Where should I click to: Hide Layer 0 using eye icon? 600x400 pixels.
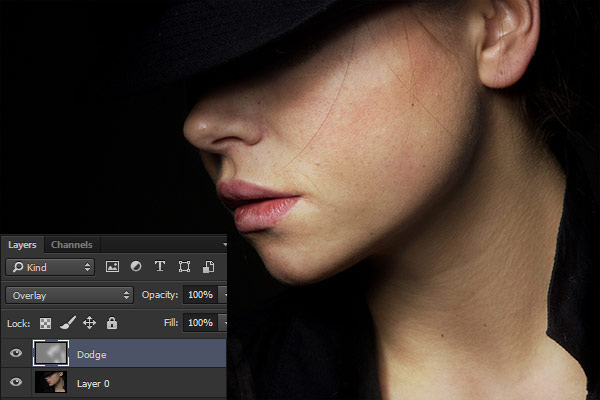[x=16, y=383]
